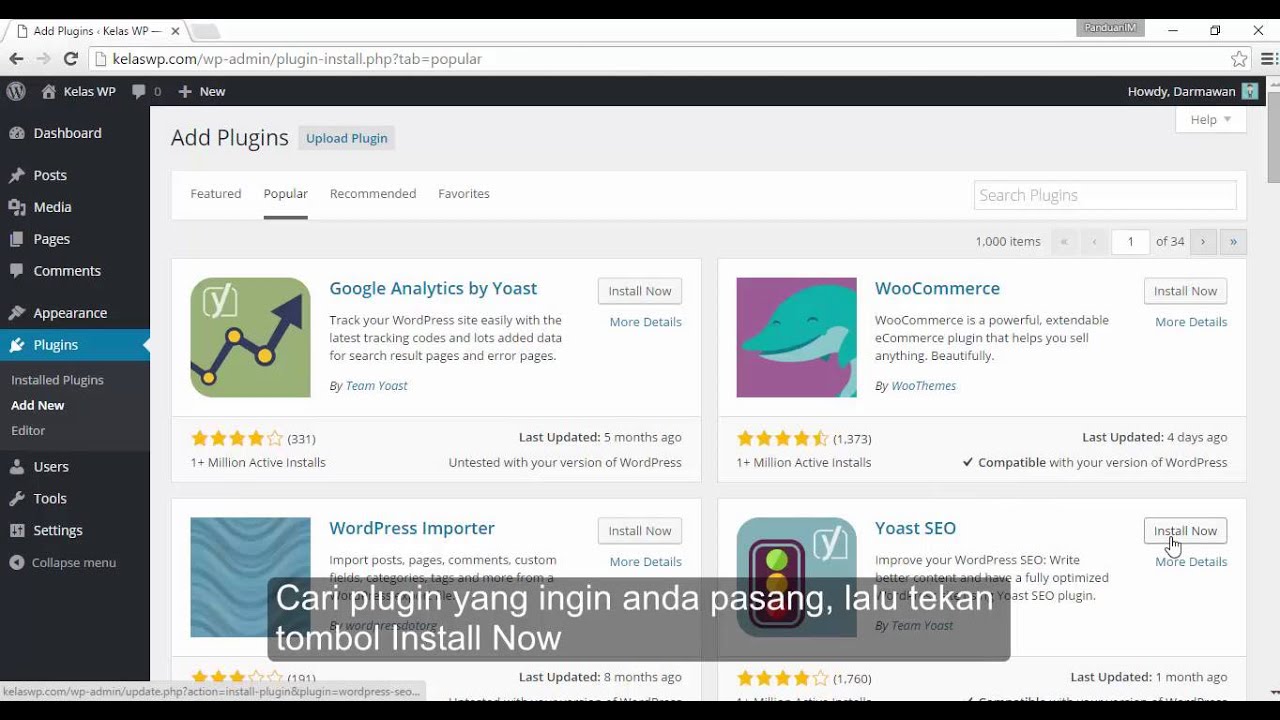Switch to Featured plugins tab
Screen dimensions: 1280x720
(216, 194)
